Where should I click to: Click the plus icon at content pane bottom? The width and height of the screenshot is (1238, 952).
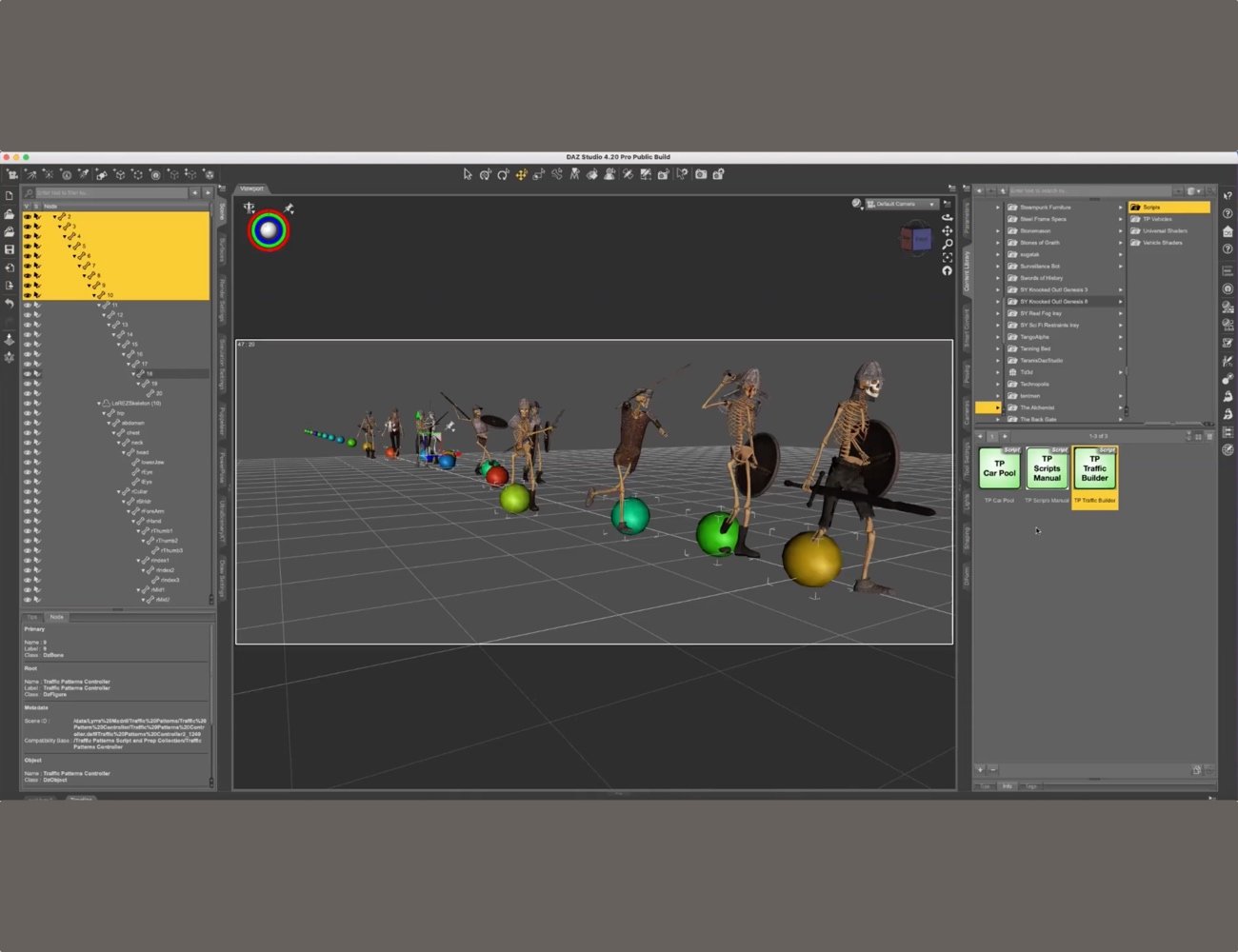980,769
